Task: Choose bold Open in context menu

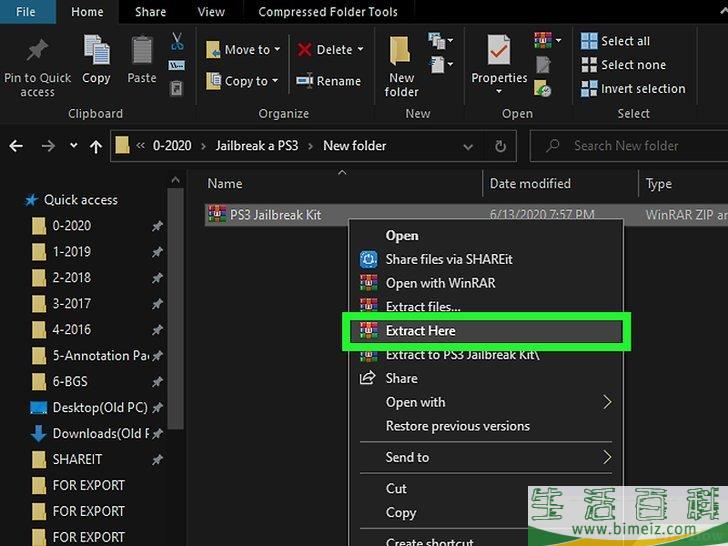Action: tap(402, 236)
